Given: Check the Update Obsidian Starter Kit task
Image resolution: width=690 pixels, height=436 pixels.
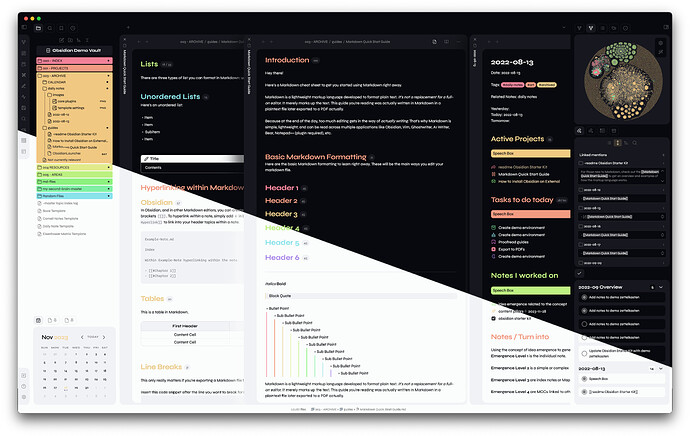Looking at the screenshot, I should [x=584, y=353].
